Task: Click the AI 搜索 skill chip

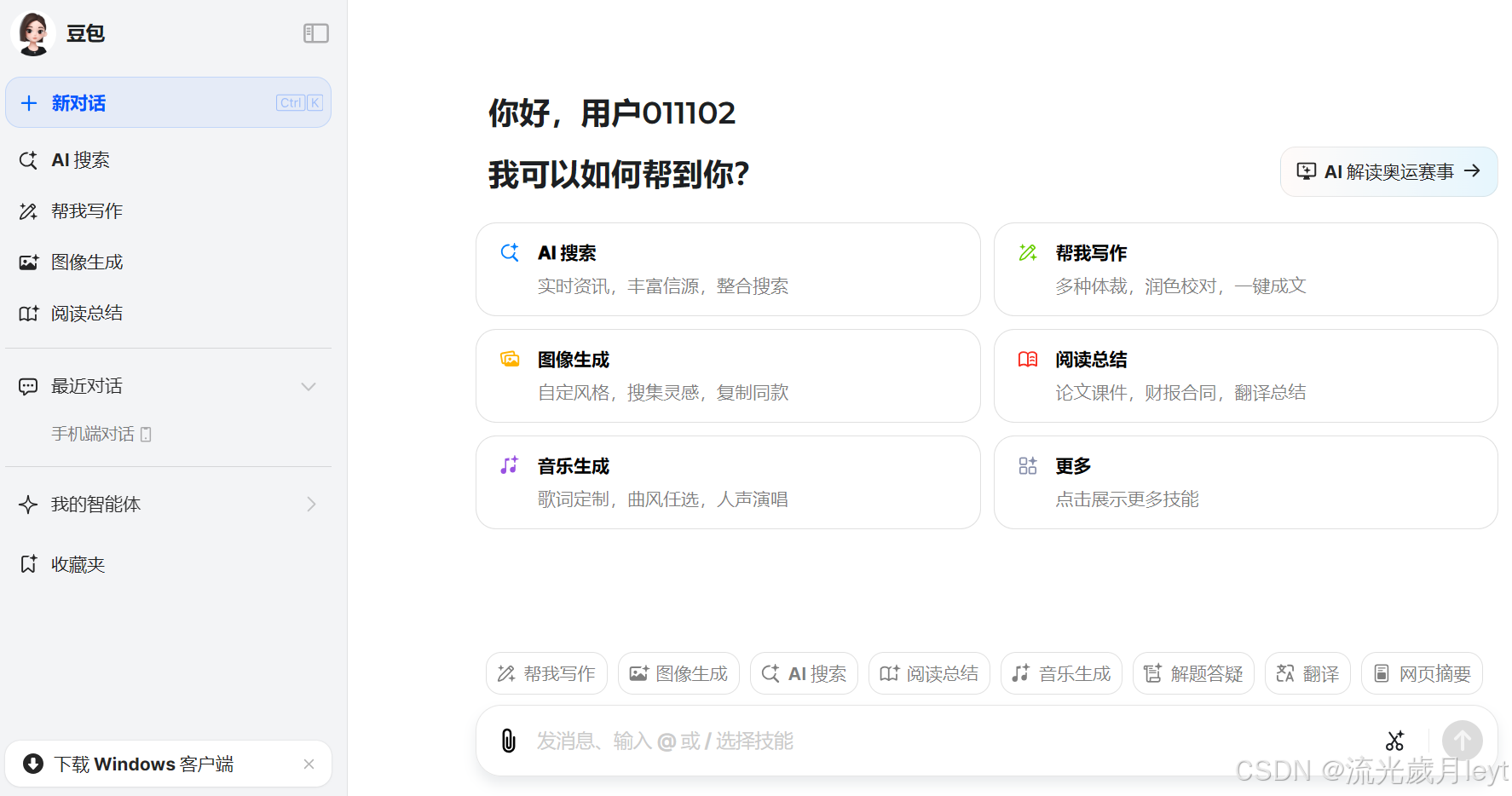Action: pyautogui.click(x=804, y=673)
